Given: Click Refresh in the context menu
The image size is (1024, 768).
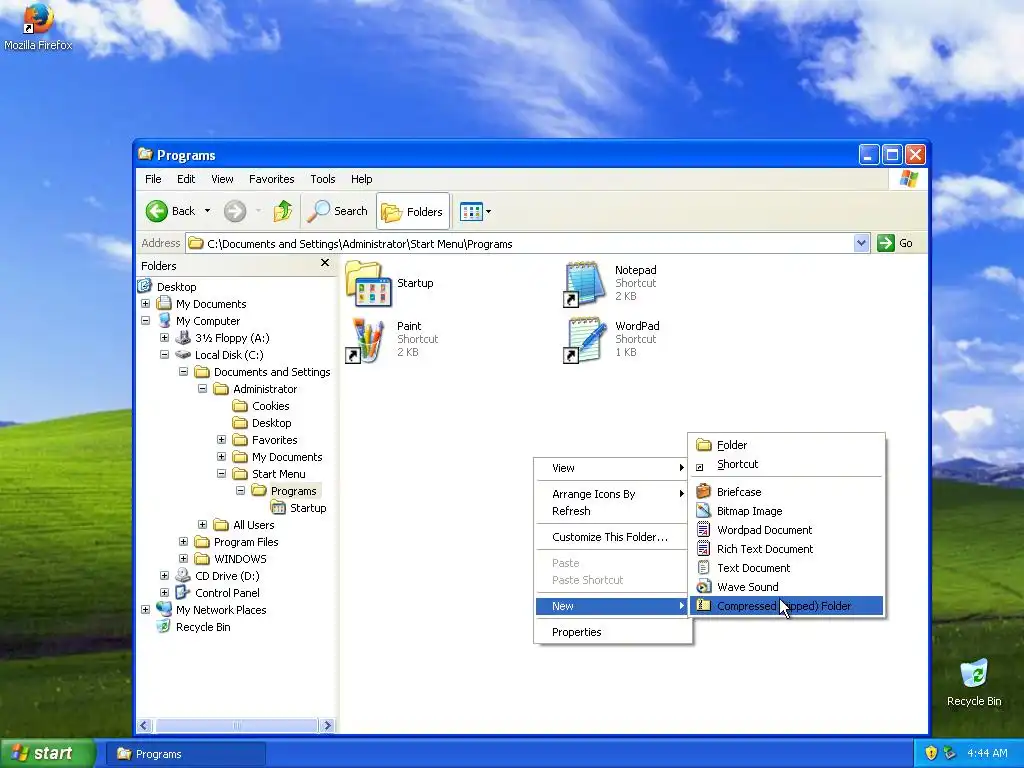Looking at the screenshot, I should [613, 511].
